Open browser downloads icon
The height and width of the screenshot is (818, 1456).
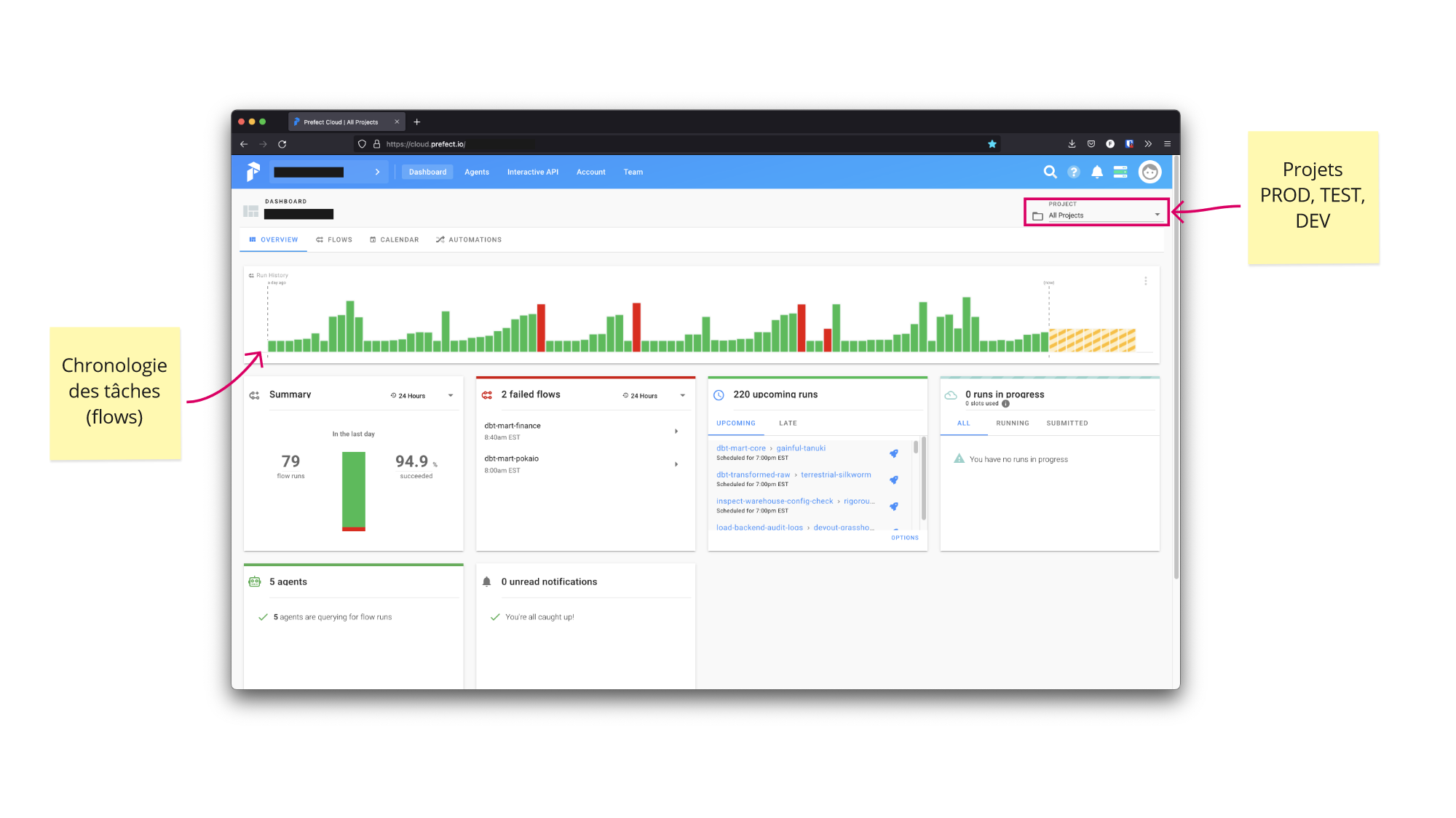1072,144
